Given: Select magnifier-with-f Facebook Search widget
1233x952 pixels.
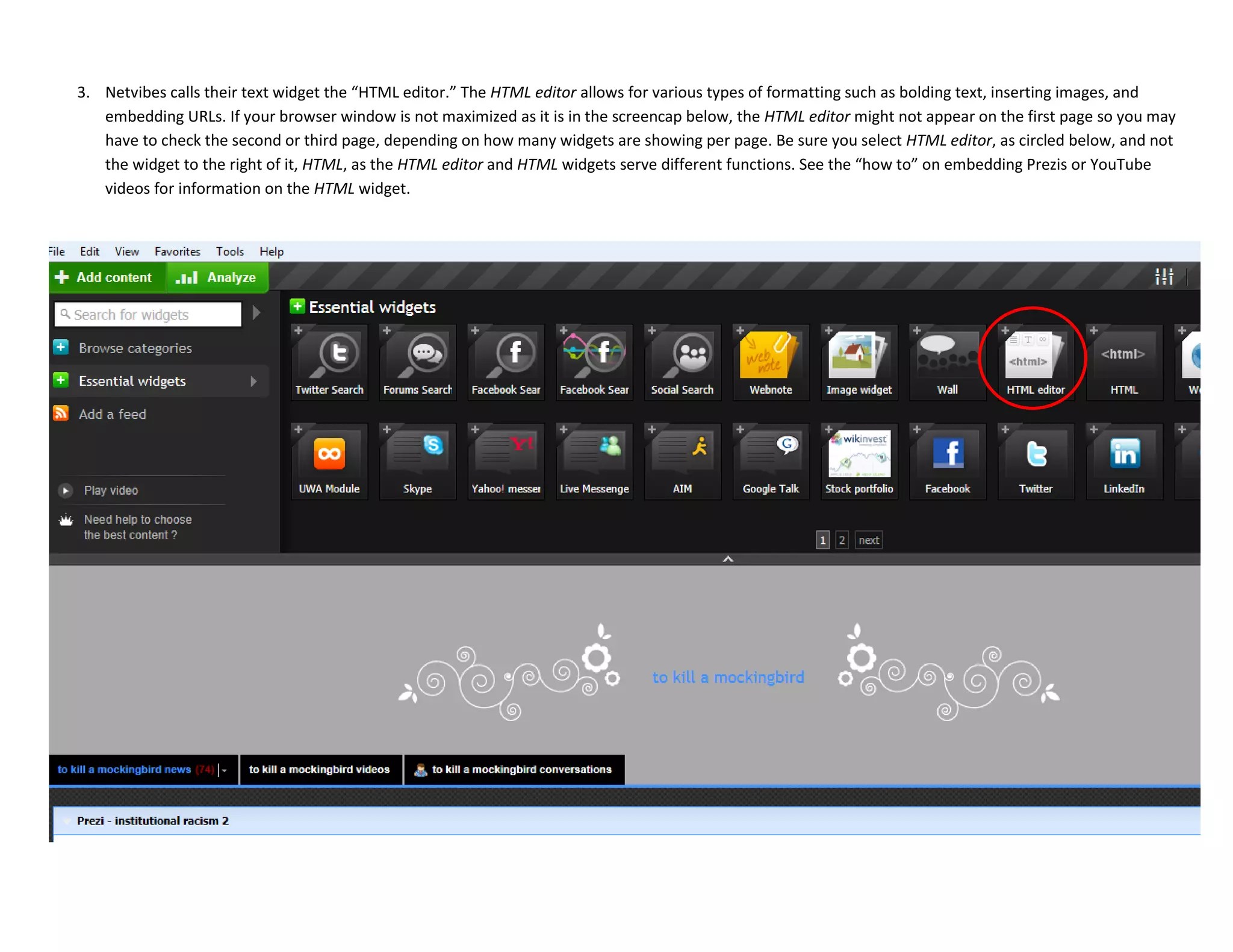Looking at the screenshot, I should (x=506, y=362).
